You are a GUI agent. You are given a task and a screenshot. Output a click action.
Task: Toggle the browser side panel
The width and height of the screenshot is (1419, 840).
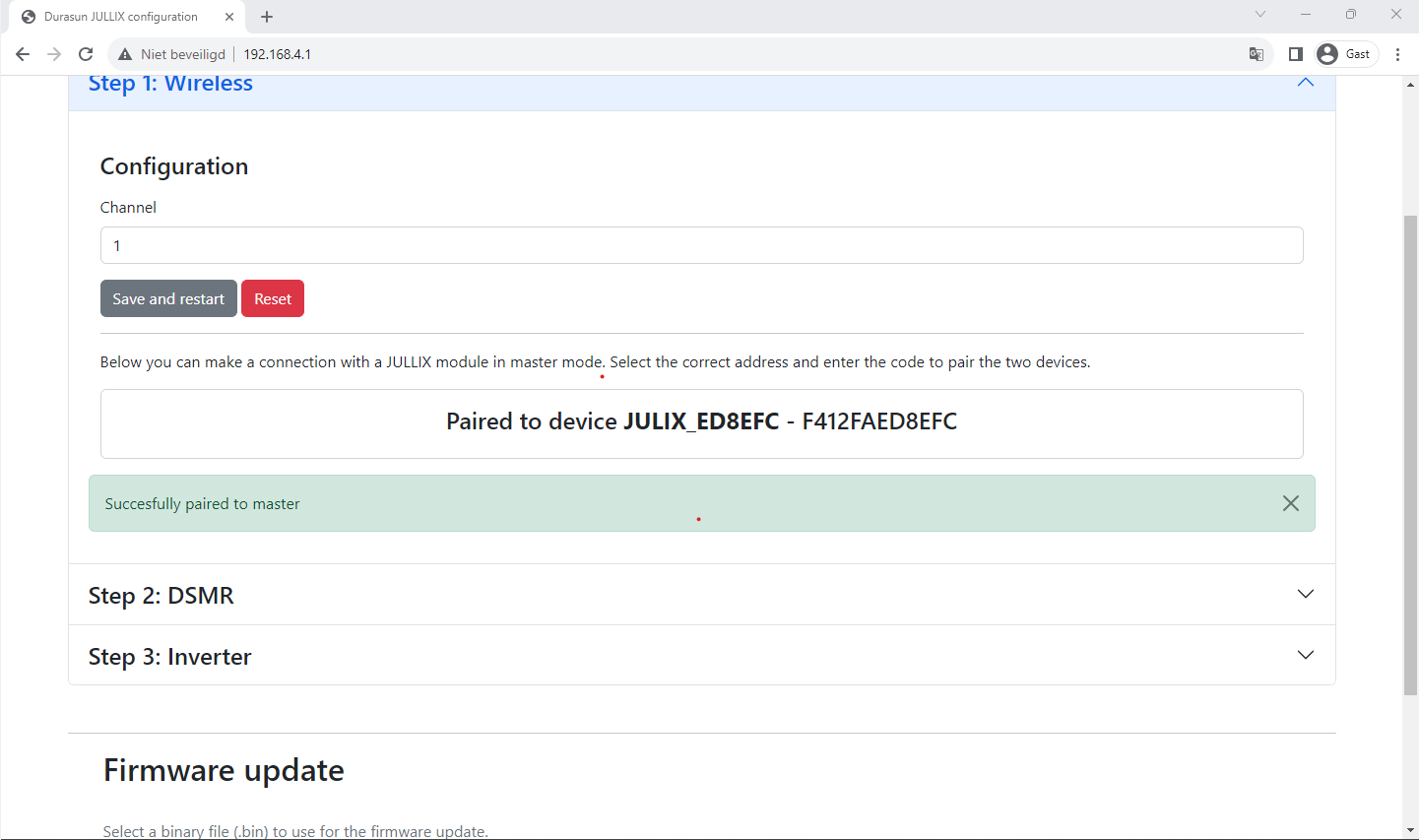(x=1296, y=54)
